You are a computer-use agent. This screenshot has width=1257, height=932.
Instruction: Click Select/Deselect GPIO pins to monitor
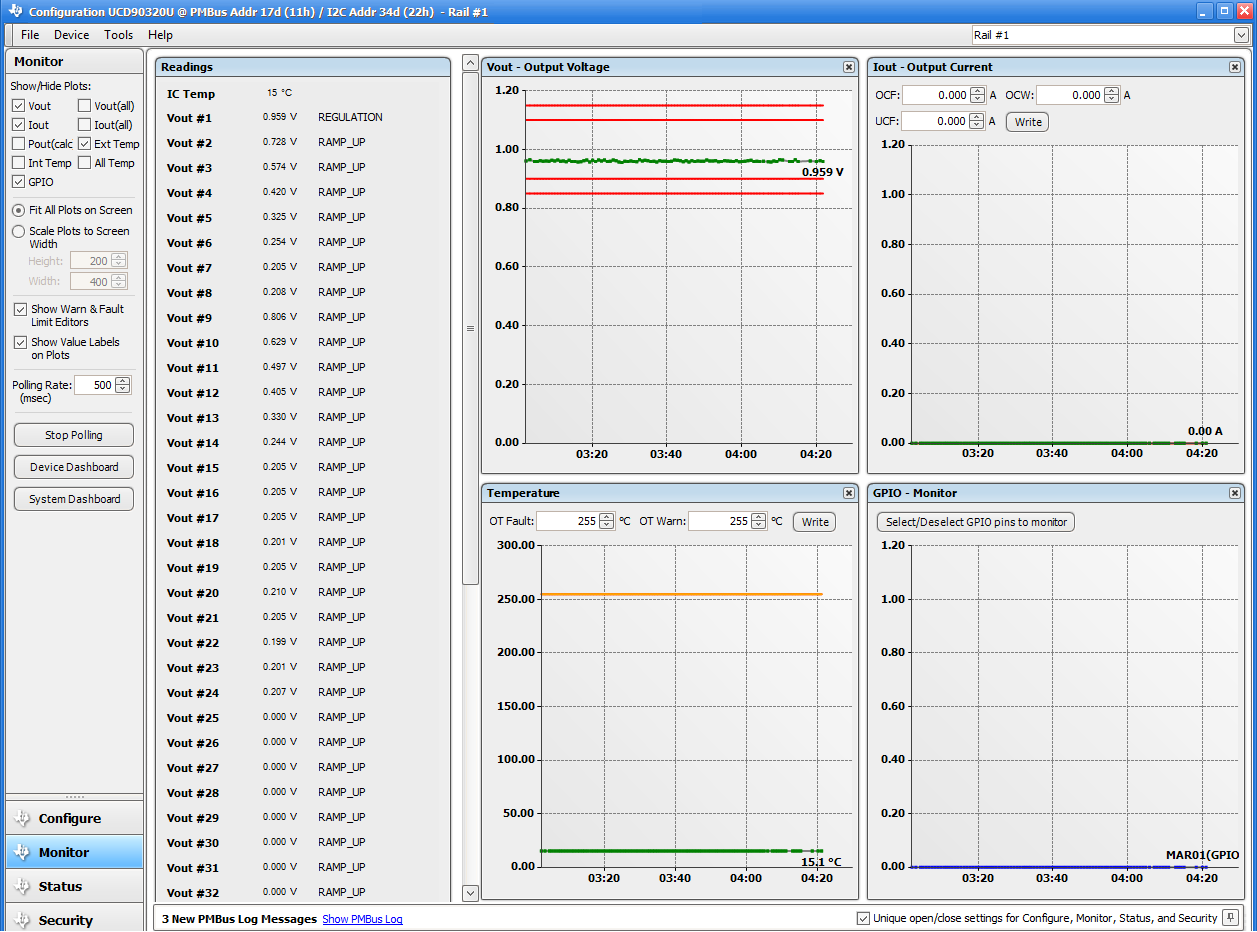(975, 521)
